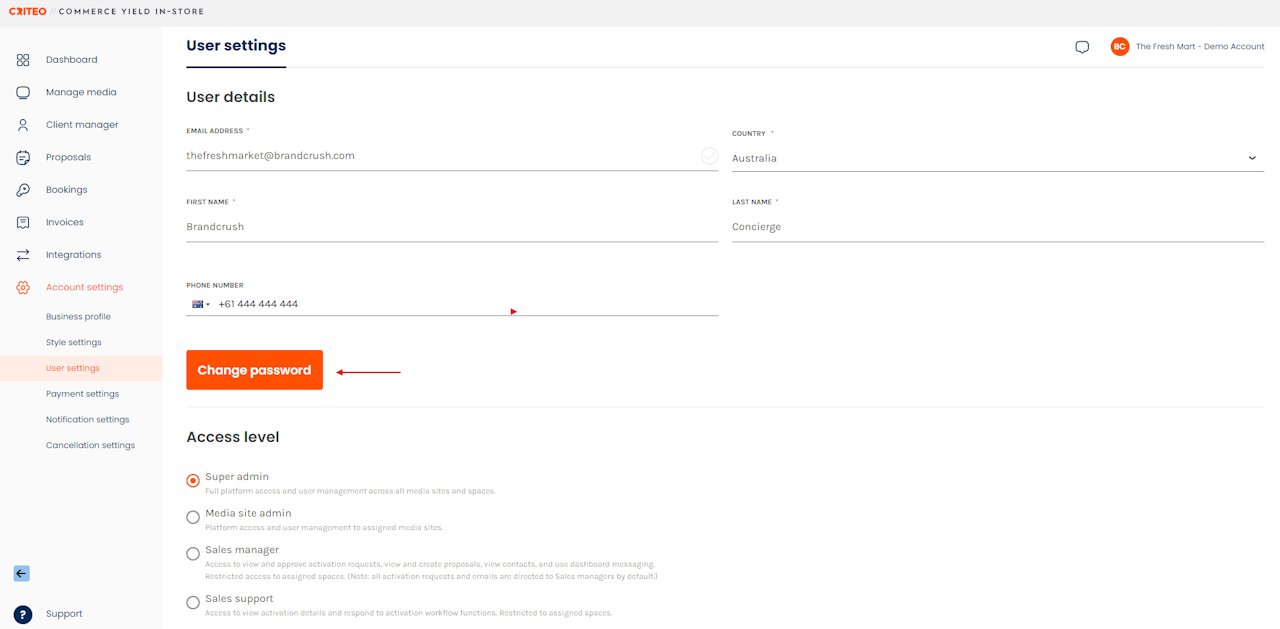Open the phone country flag selector

(x=201, y=304)
